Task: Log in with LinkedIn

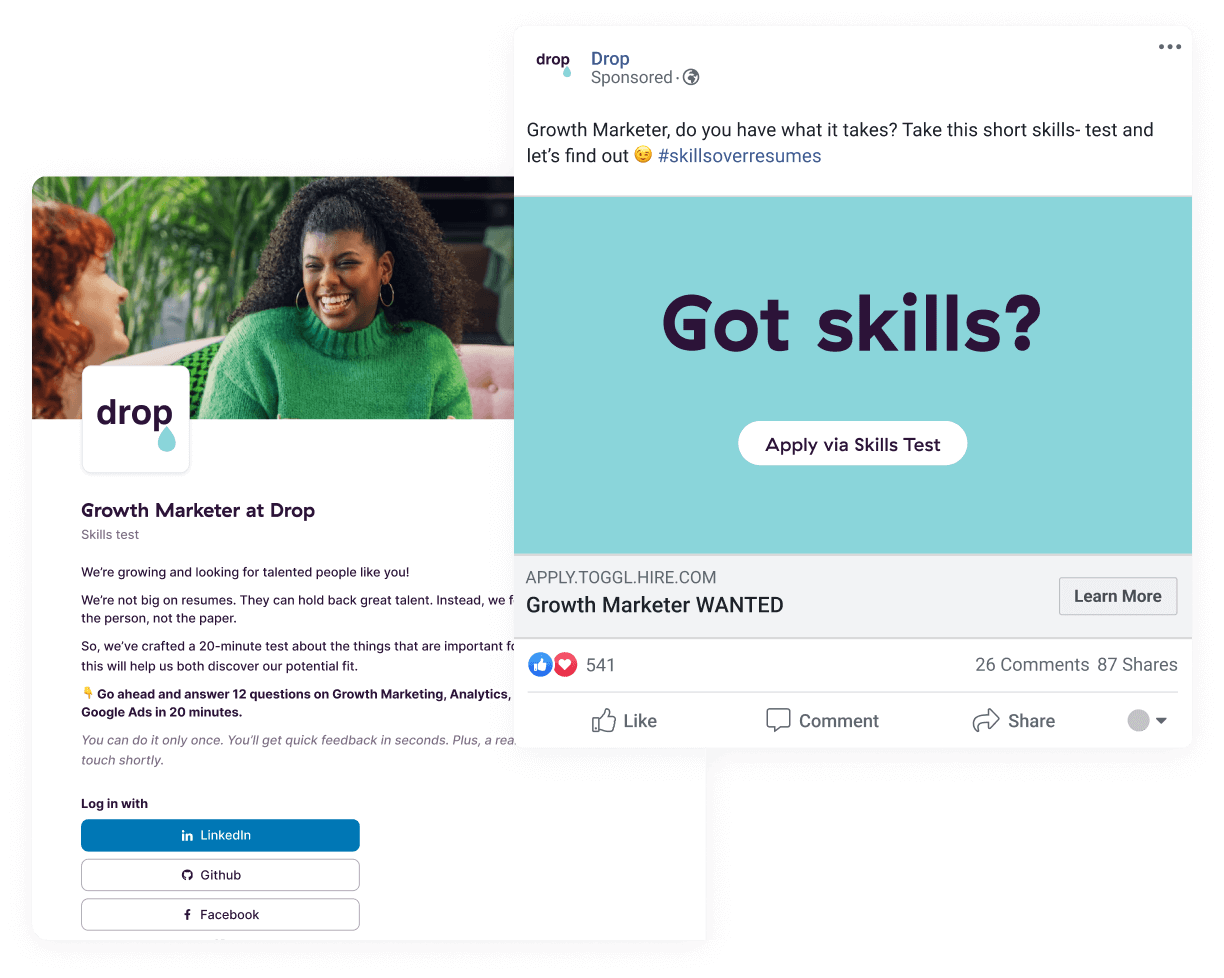Action: 220,835
